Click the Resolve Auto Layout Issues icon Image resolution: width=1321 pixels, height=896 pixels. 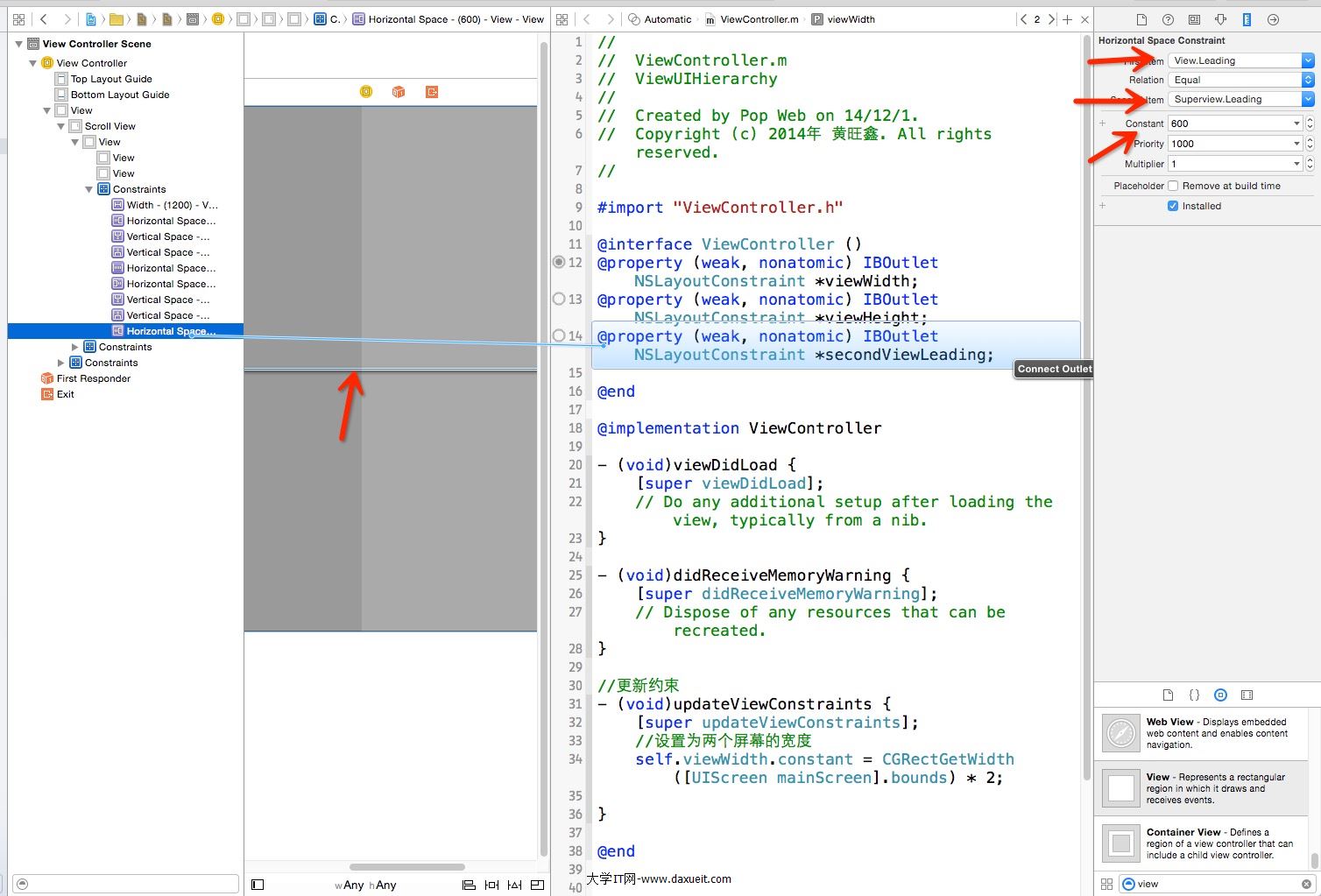514,885
